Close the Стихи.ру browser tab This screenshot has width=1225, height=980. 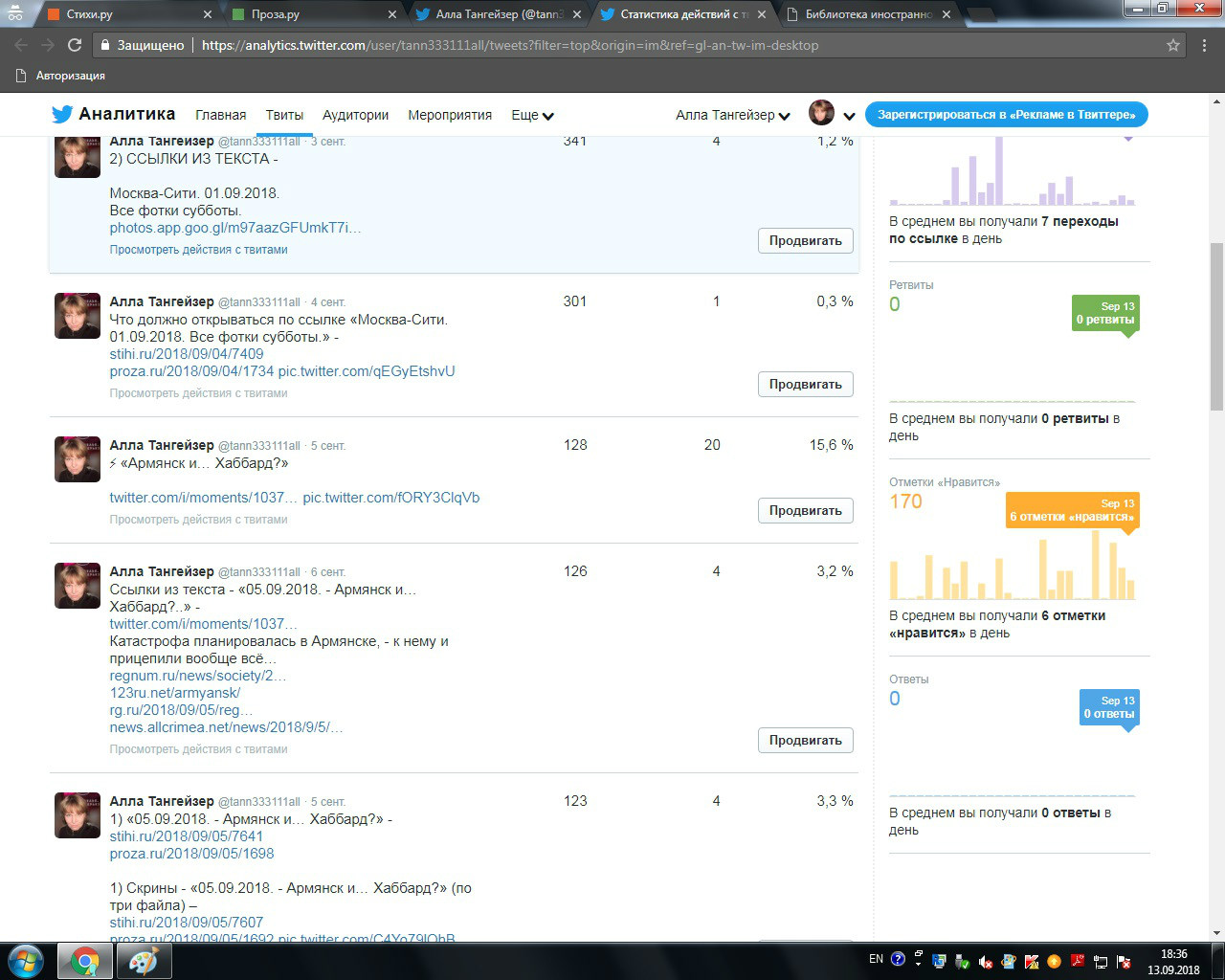pos(208,14)
